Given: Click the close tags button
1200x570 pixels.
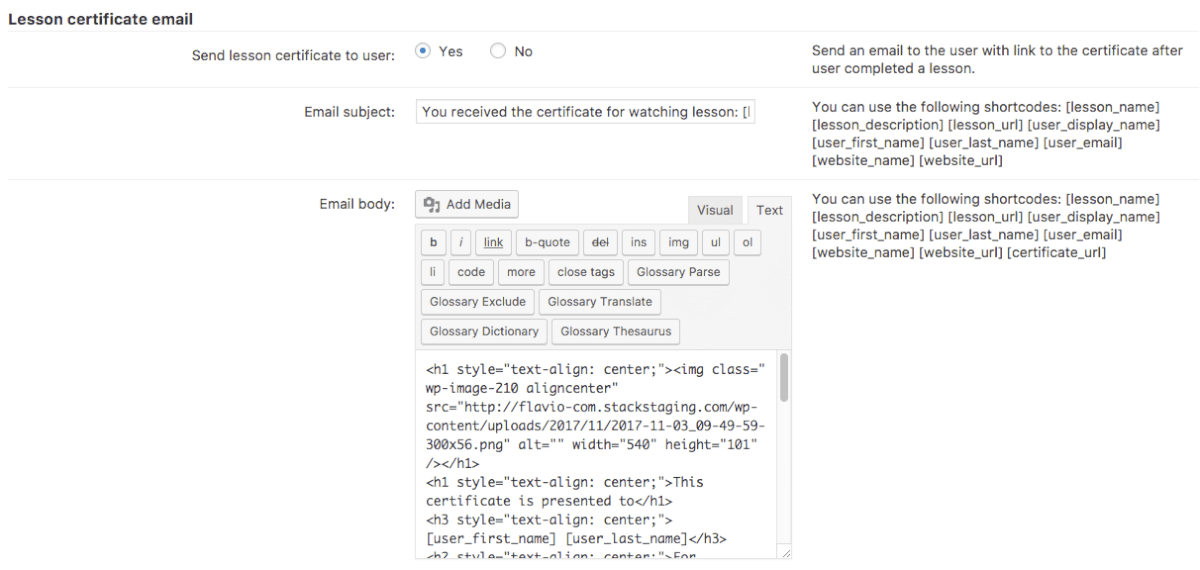Looking at the screenshot, I should tap(586, 272).
